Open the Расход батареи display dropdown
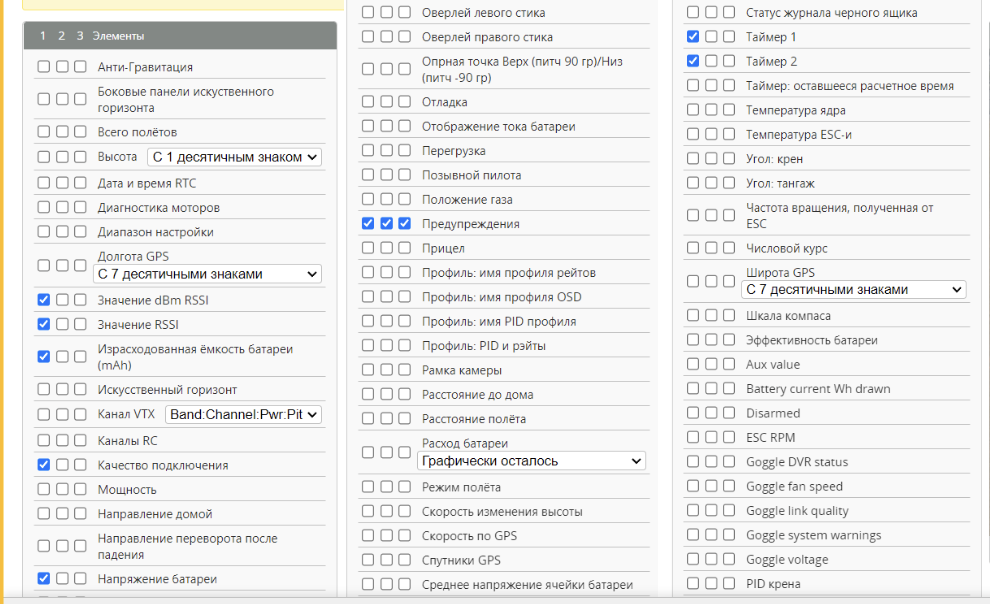This screenshot has height=604, width=990. pyautogui.click(x=531, y=461)
